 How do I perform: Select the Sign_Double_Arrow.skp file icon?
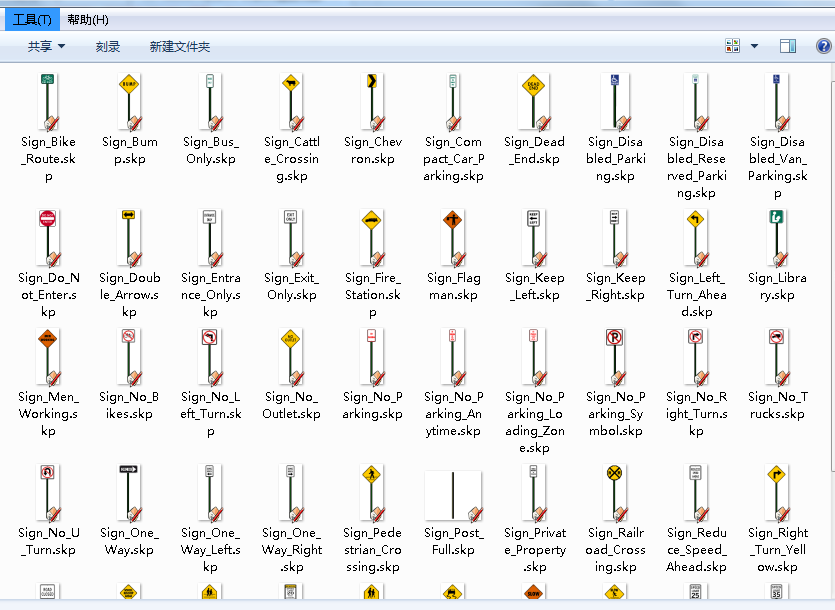[x=129, y=238]
